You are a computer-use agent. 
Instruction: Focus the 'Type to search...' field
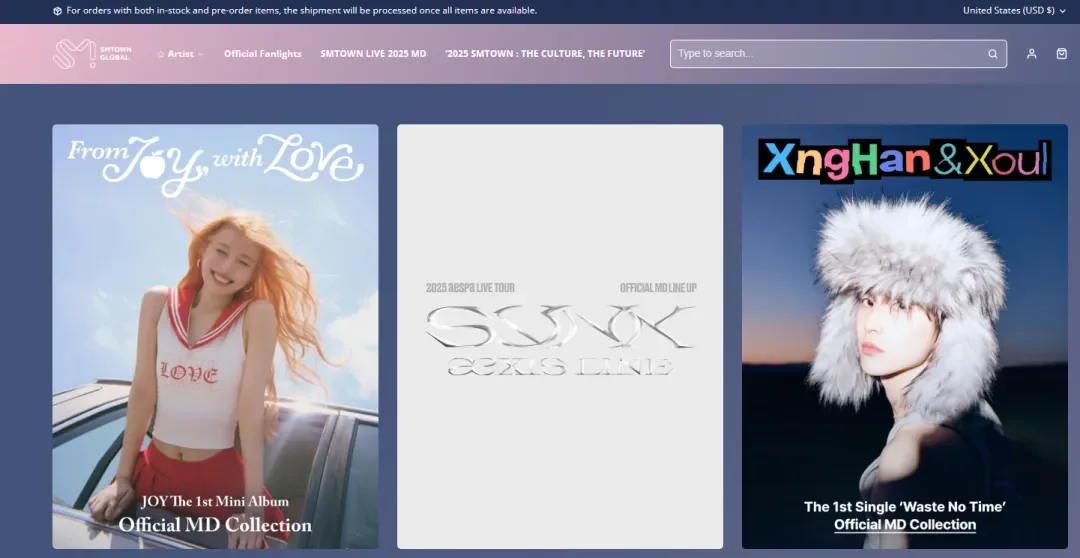[825, 54]
